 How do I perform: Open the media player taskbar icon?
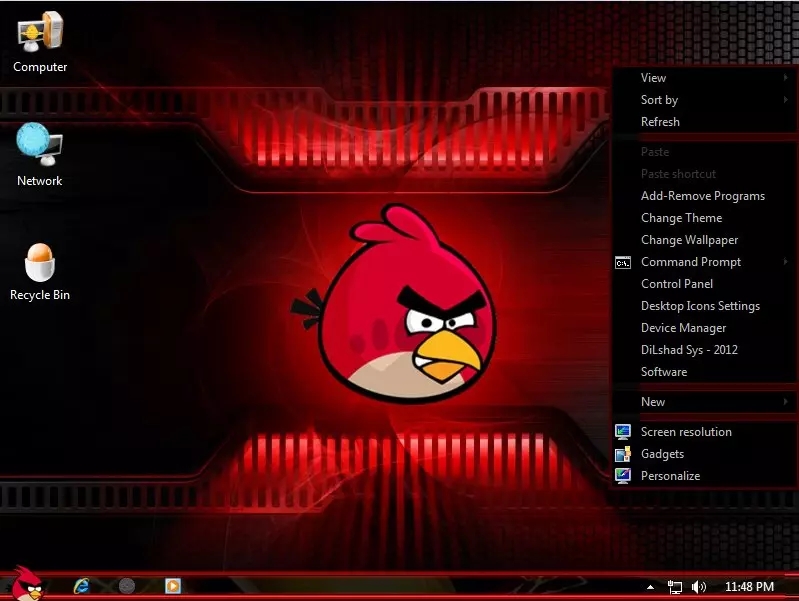pos(172,586)
